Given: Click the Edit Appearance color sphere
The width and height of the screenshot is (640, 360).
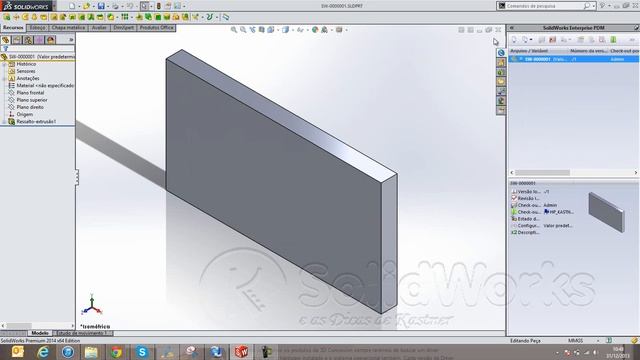Looking at the screenshot, I should click(x=315, y=30).
